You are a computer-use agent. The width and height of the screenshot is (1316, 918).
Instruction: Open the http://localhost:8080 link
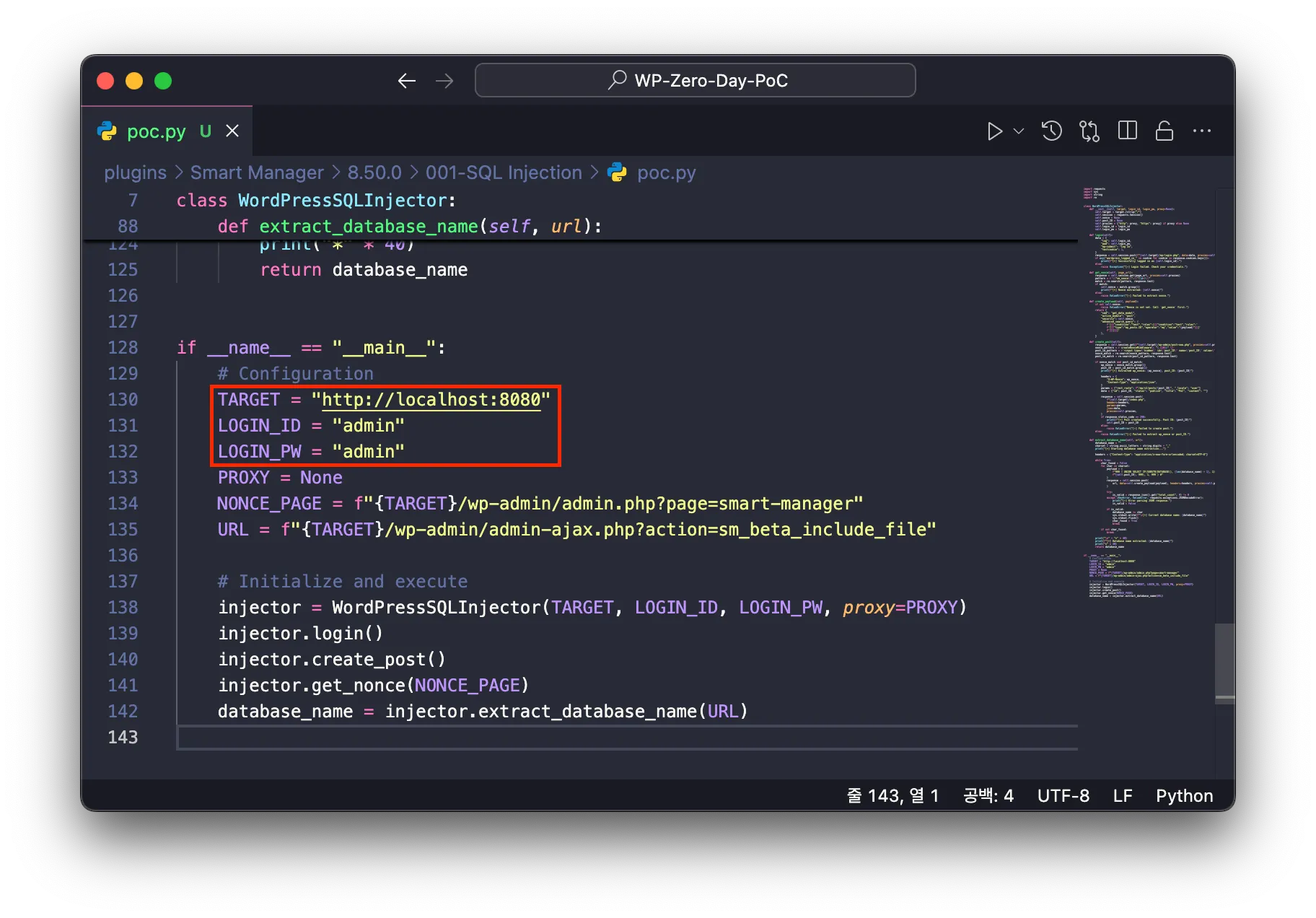click(431, 400)
